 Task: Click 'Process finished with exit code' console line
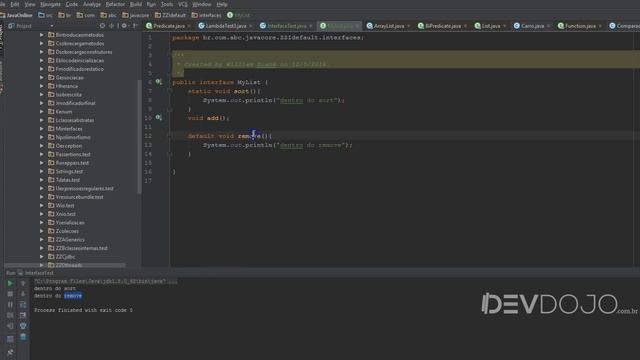[x=83, y=310]
